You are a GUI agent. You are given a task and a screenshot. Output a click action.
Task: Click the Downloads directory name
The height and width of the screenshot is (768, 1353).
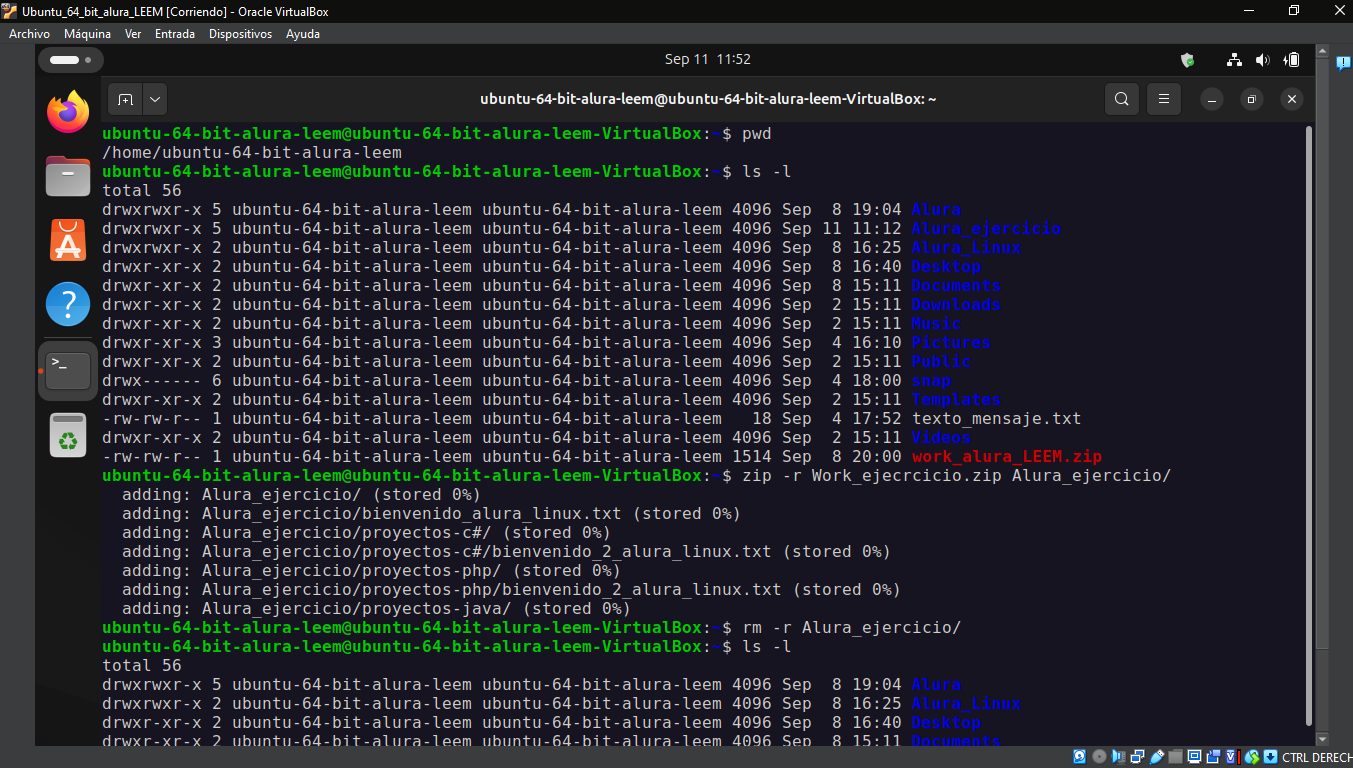pyautogui.click(x=956, y=305)
